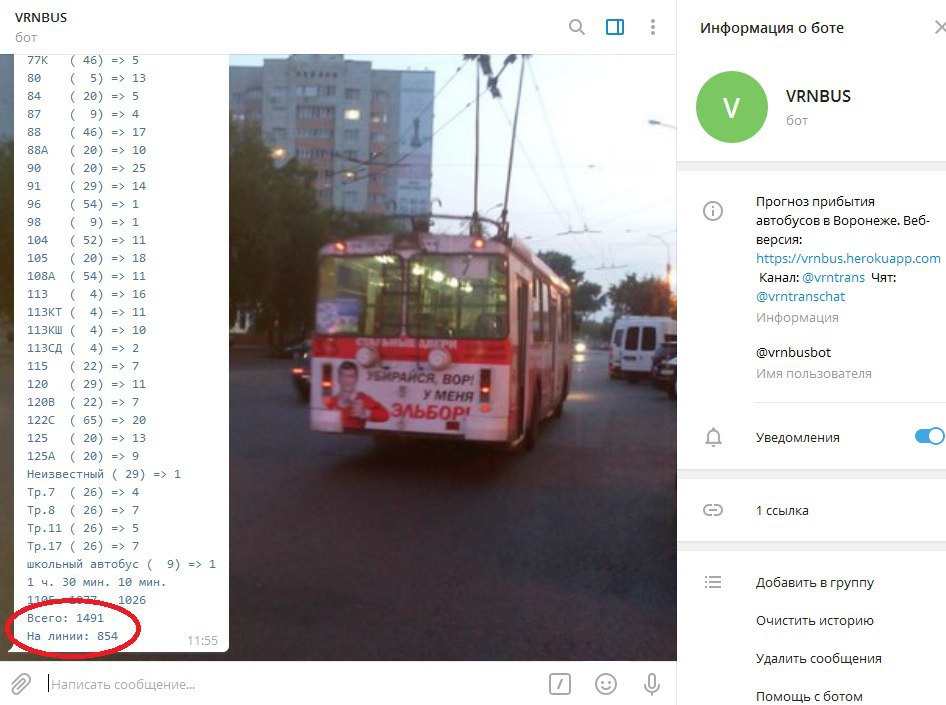Open the vrnbus.herokuapp.com link
The height and width of the screenshot is (705, 946).
pos(848,259)
